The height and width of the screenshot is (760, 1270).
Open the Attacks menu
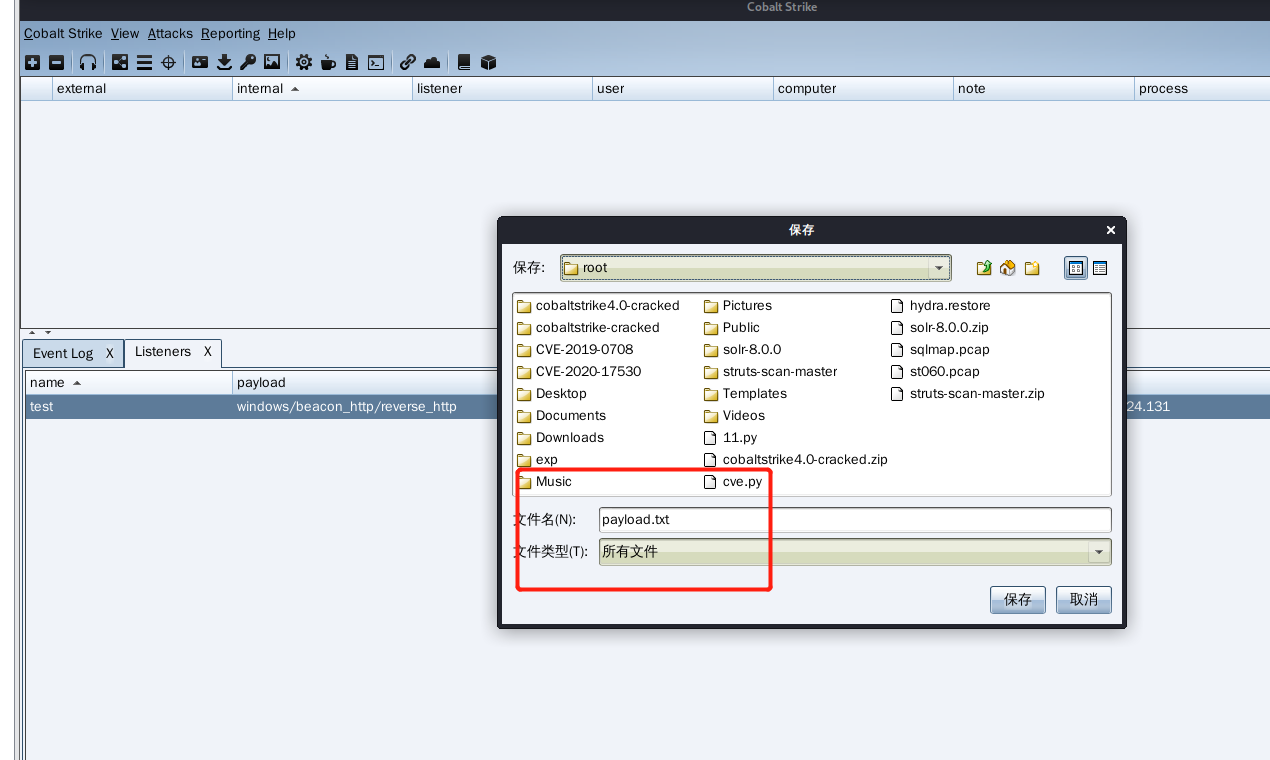pos(170,33)
